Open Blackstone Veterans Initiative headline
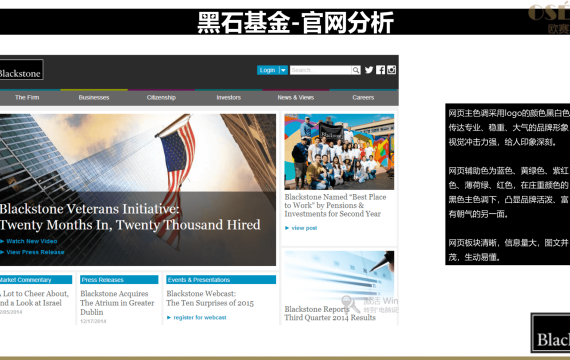This screenshot has height=360, width=570. [x=130, y=217]
